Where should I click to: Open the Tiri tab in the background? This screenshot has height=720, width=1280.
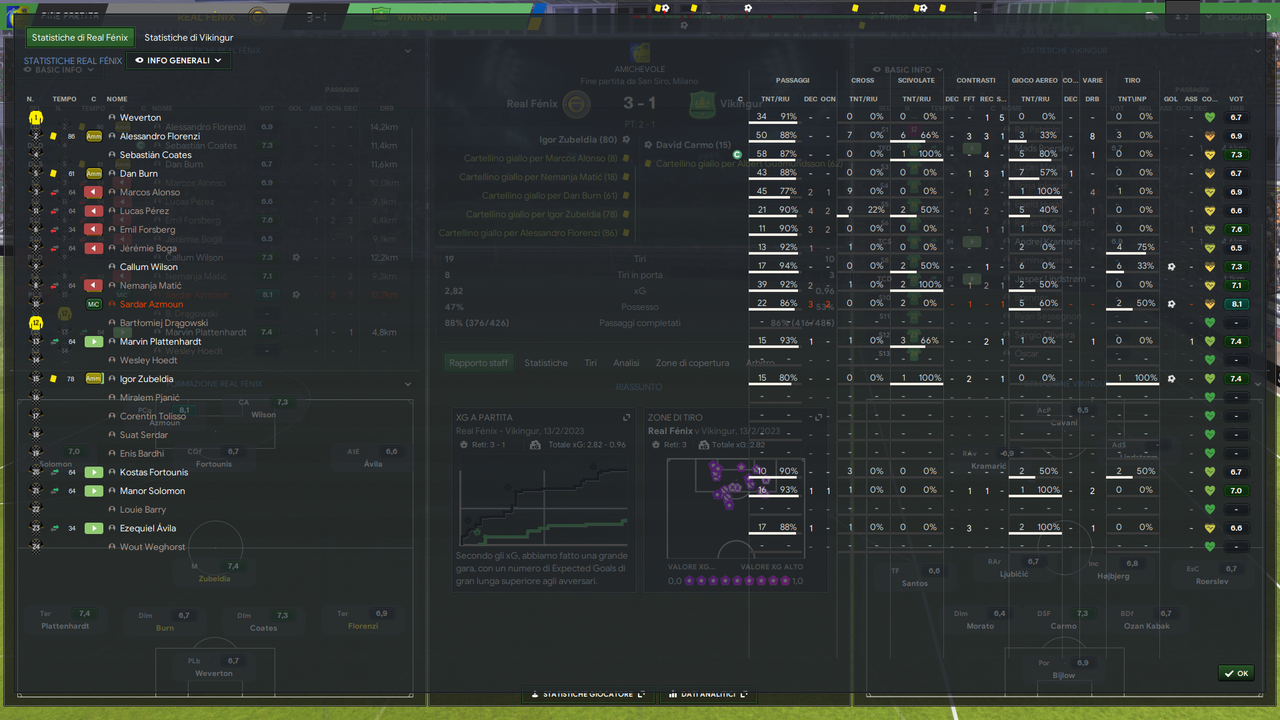coord(591,363)
